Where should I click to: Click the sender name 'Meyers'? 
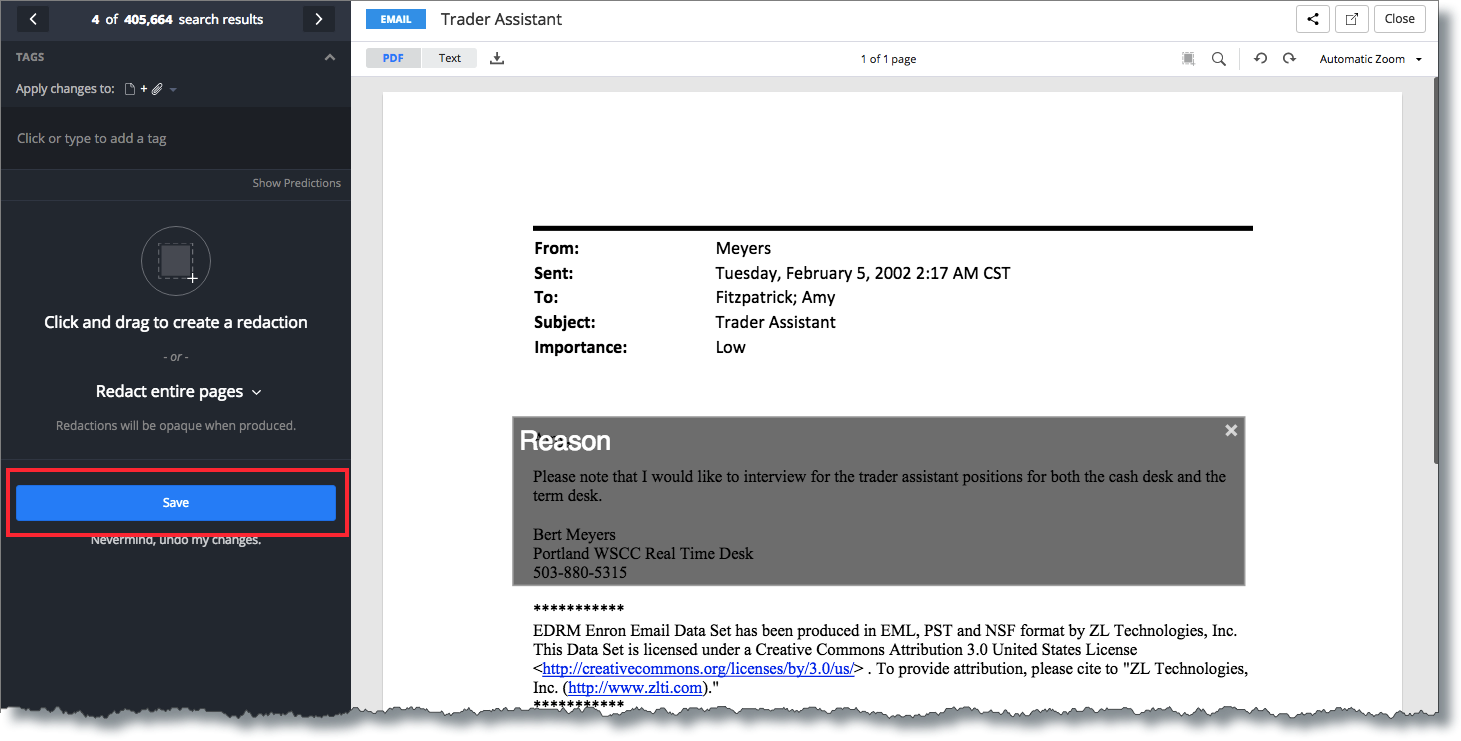tap(743, 248)
